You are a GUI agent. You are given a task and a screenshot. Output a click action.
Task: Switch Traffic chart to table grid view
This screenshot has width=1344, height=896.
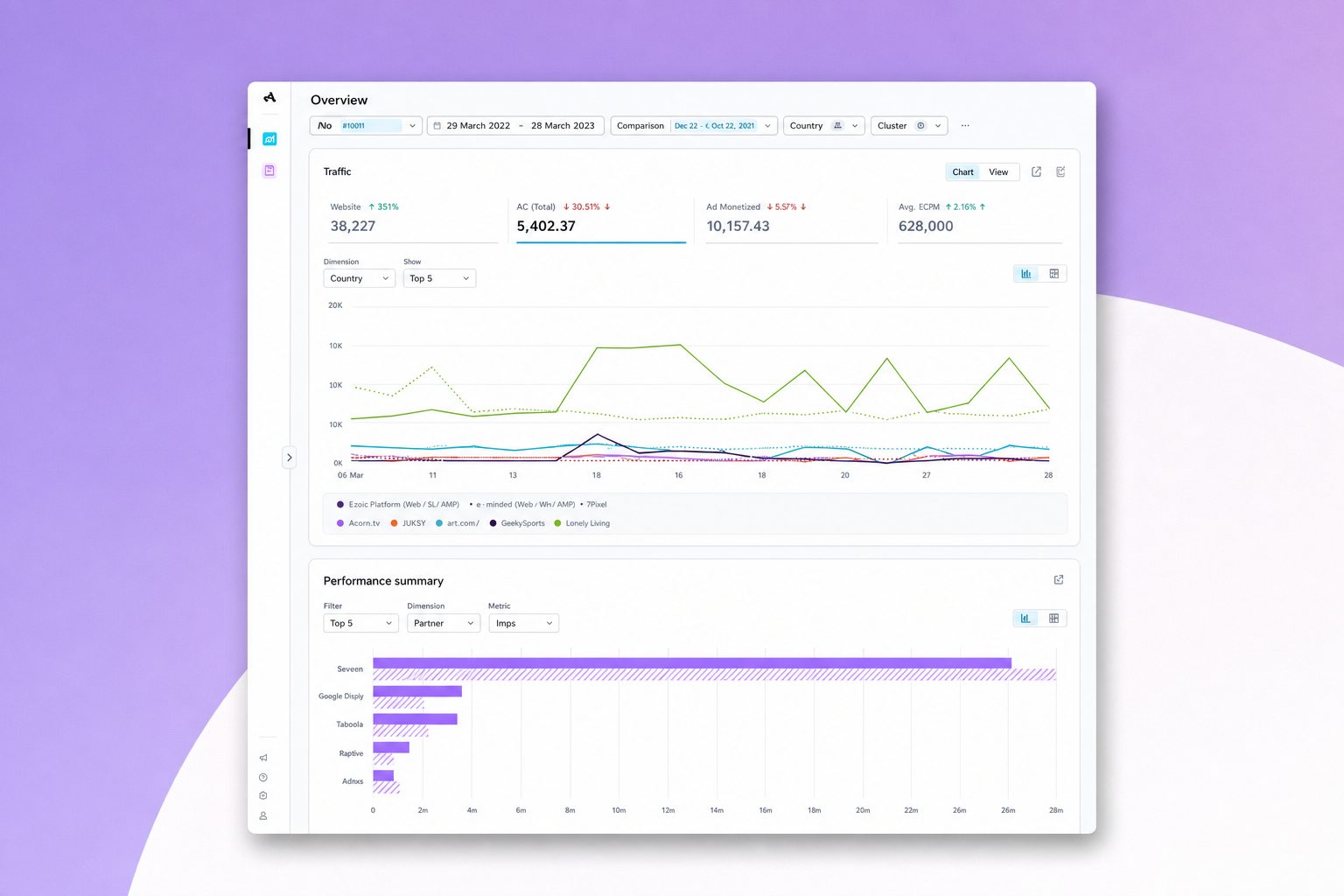coord(1053,274)
